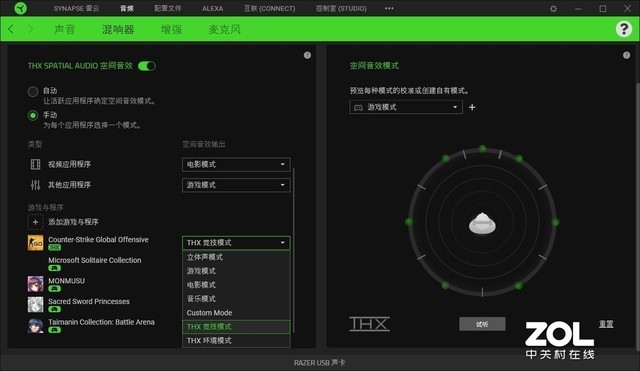Viewport: 640px width, 371px height.
Task: Open the 麦克风 sub-tab
Action: (x=224, y=29)
